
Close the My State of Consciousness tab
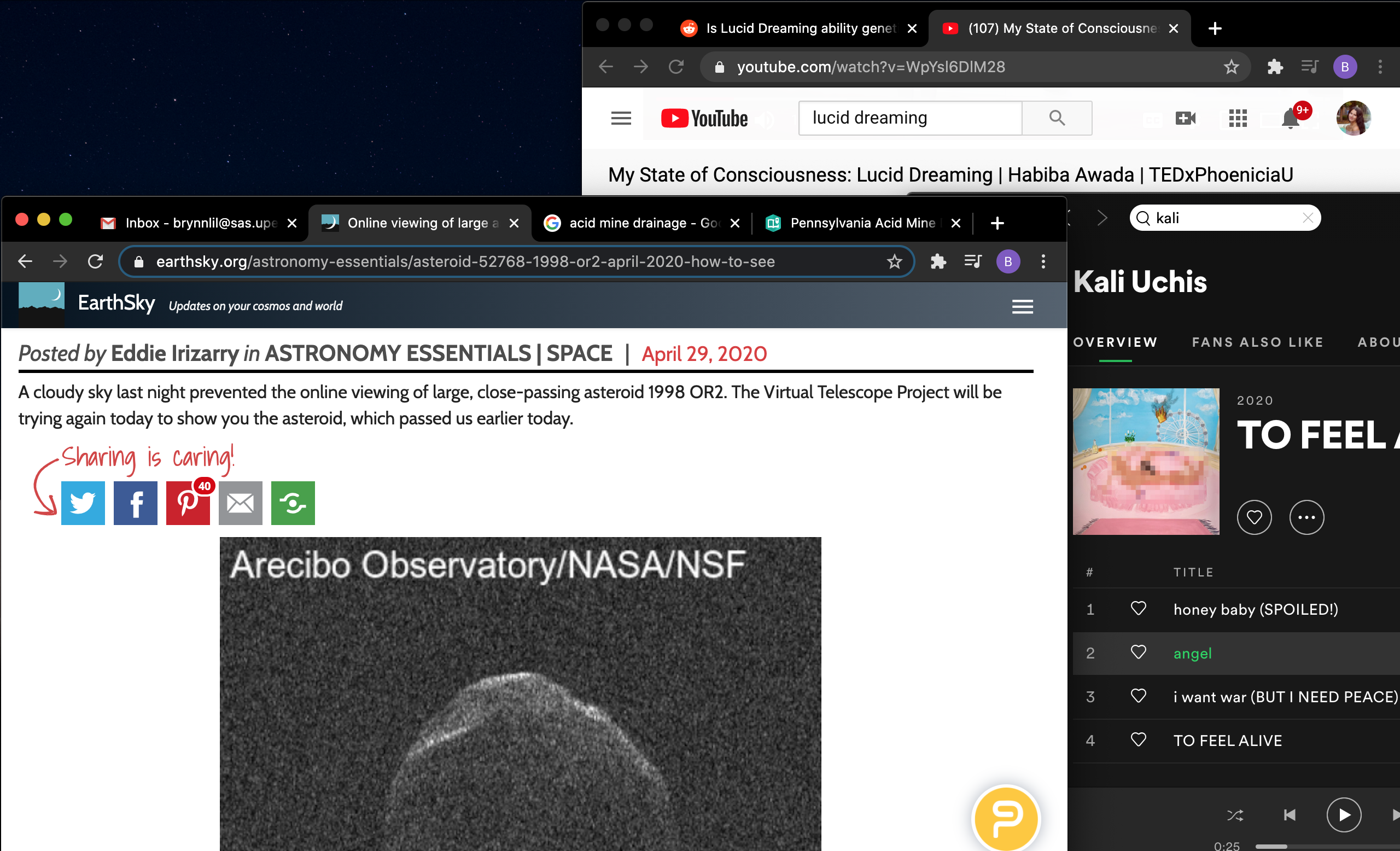pyautogui.click(x=1173, y=28)
